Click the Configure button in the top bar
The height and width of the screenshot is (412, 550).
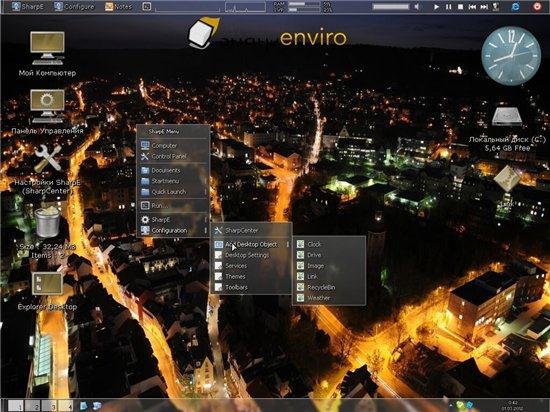(x=74, y=6)
